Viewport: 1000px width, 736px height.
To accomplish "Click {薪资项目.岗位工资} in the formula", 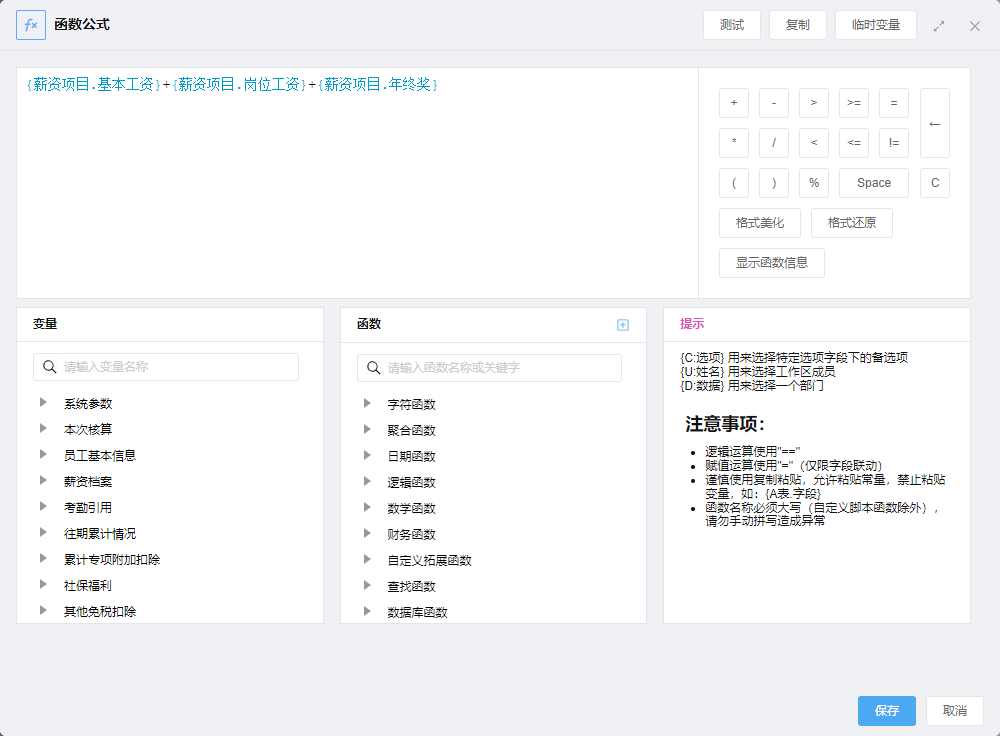I will click(239, 84).
